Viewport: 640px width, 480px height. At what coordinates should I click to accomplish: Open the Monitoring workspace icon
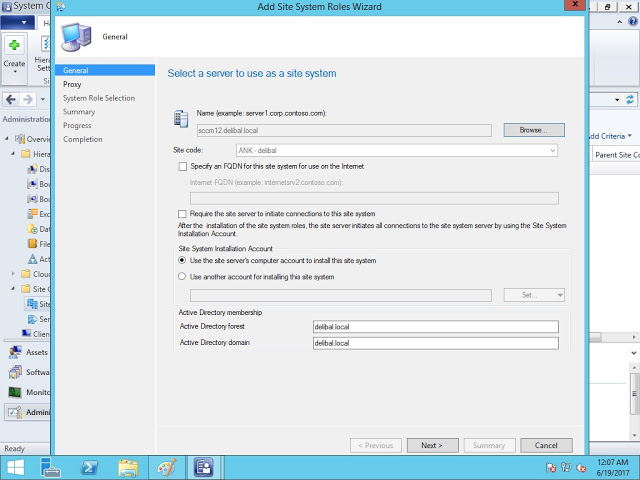click(x=16, y=392)
